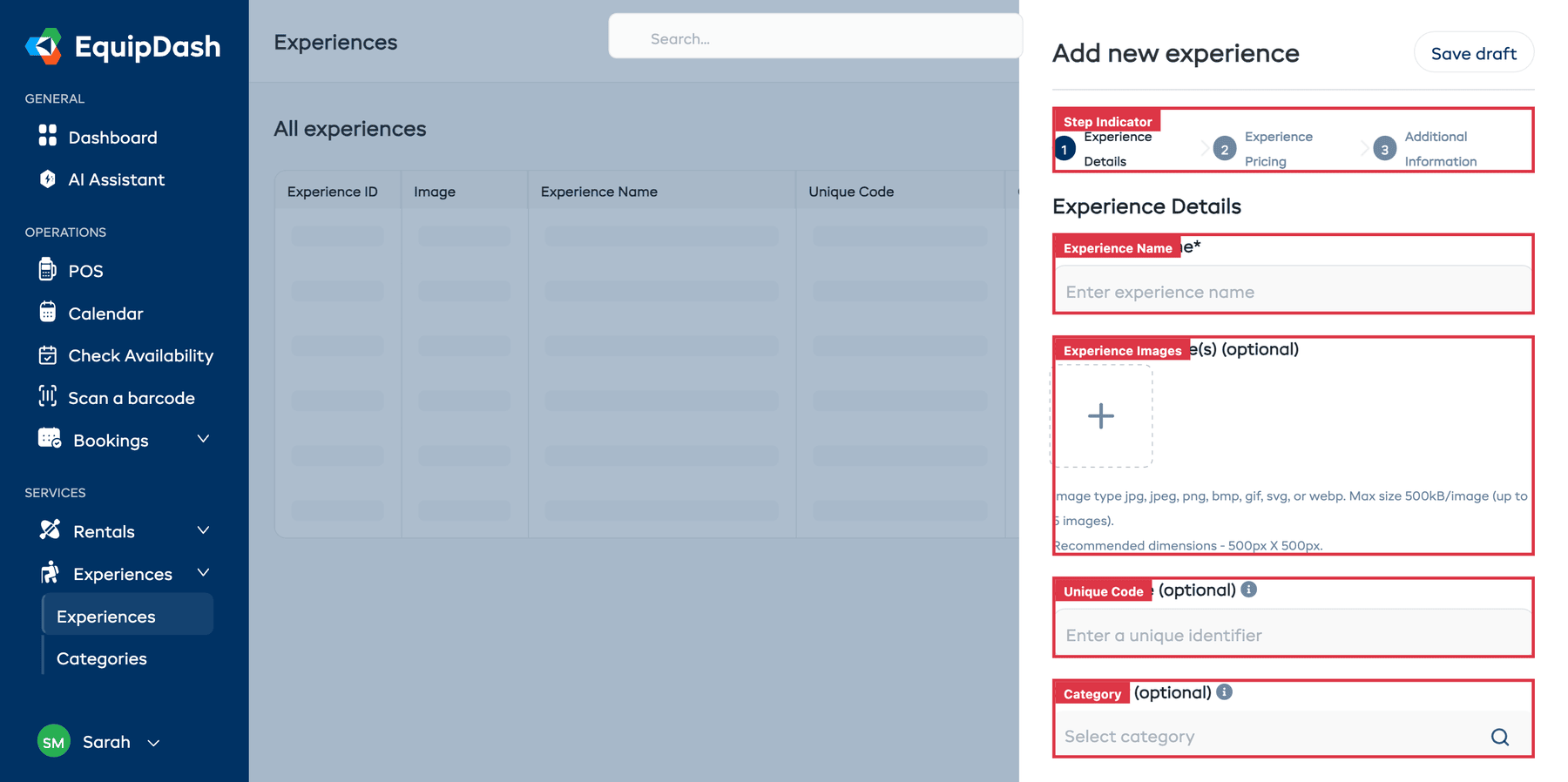Open the Select category dropdown

click(1293, 737)
